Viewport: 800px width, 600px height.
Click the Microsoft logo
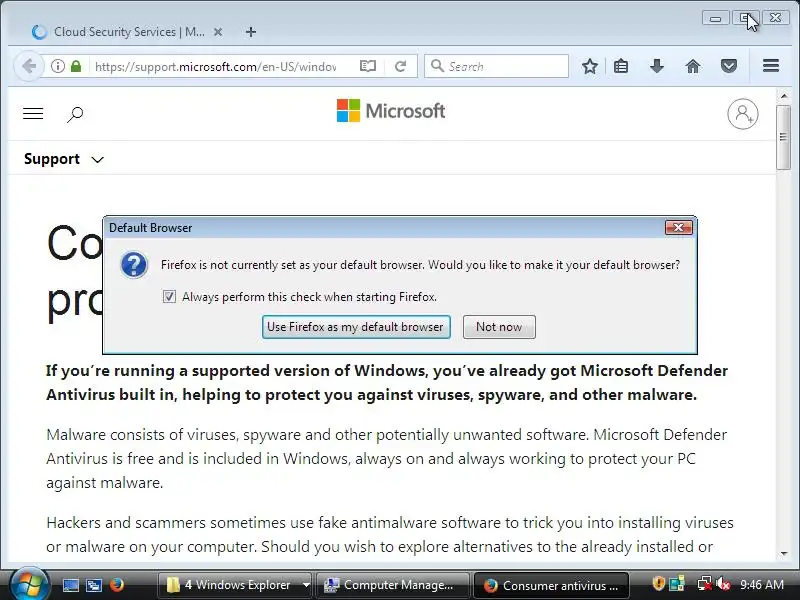click(x=391, y=111)
